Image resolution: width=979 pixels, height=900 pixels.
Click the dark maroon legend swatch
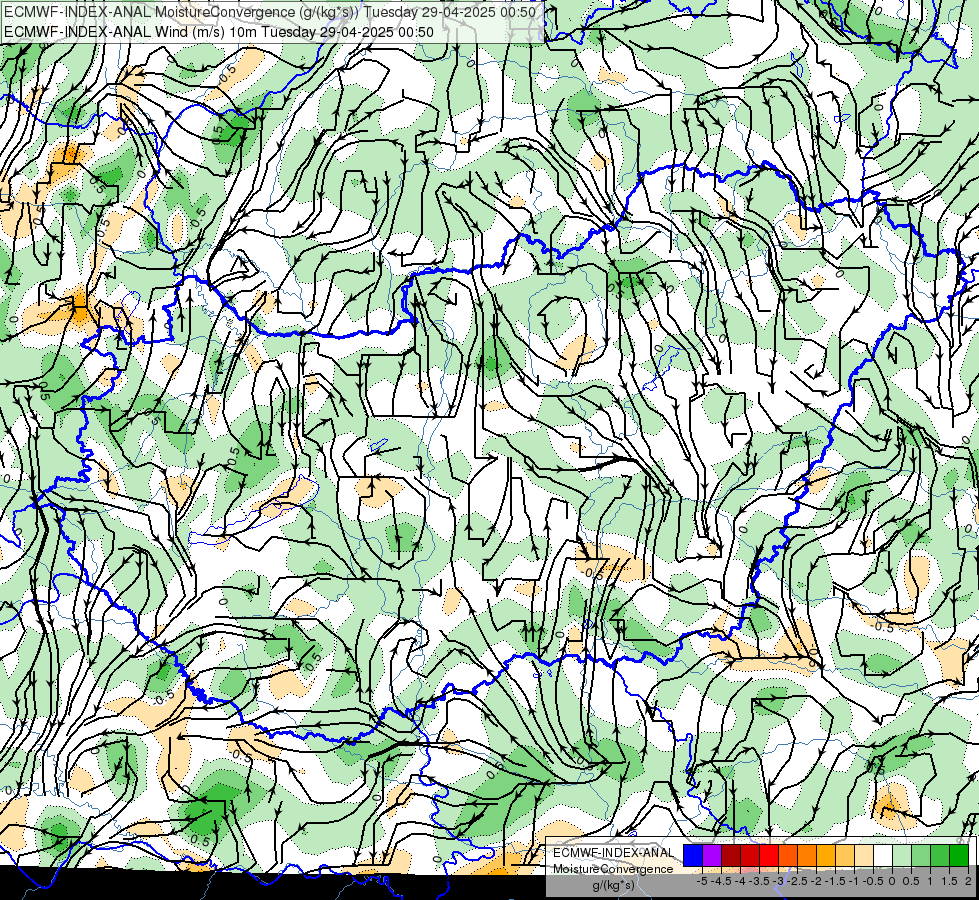tap(731, 855)
